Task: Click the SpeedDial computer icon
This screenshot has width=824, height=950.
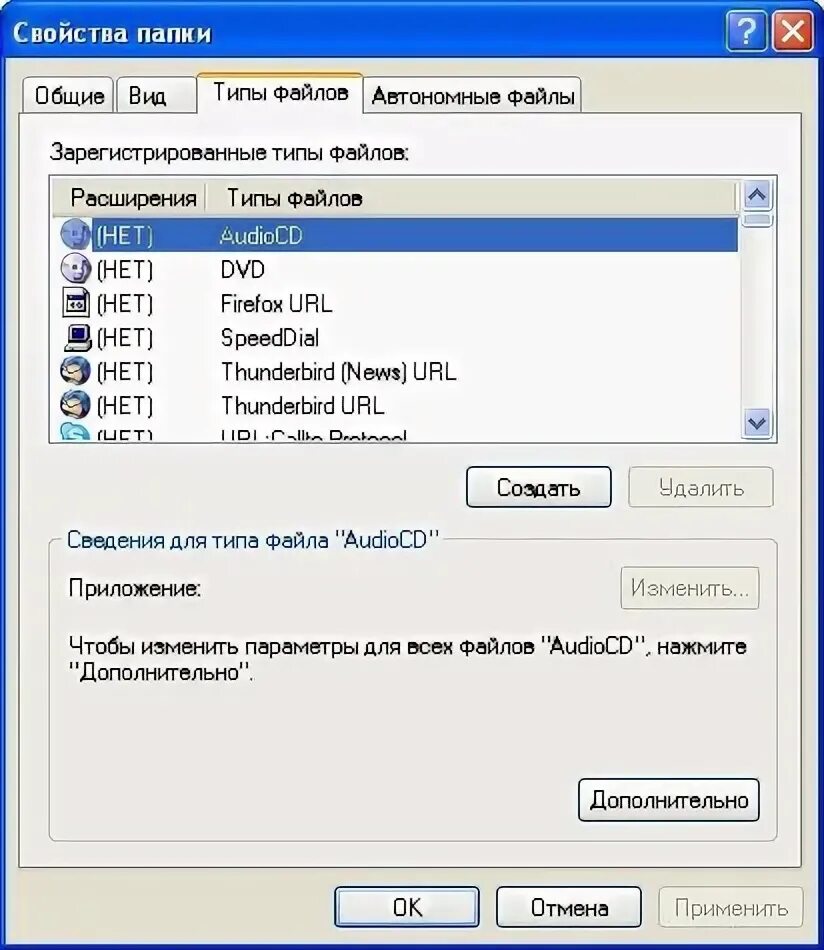Action: click(77, 337)
